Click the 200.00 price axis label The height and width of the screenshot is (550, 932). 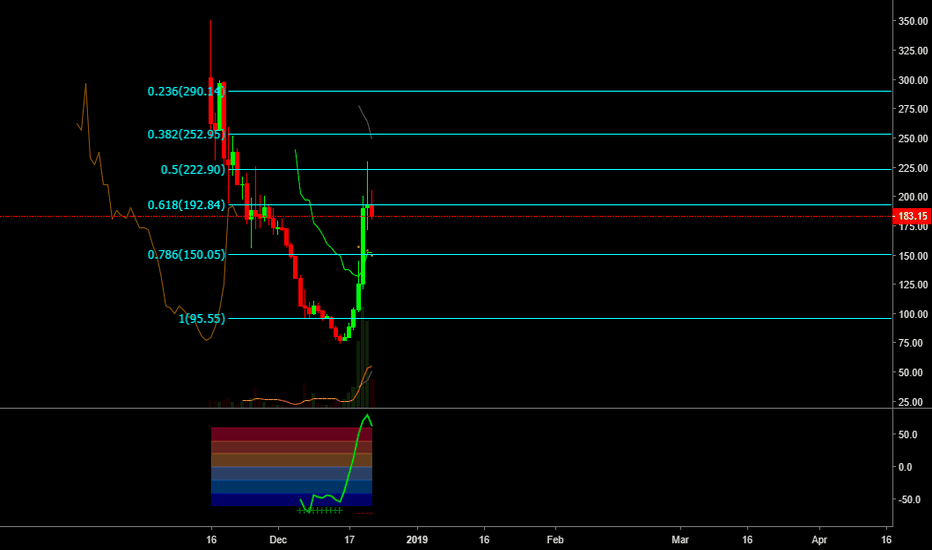(913, 197)
